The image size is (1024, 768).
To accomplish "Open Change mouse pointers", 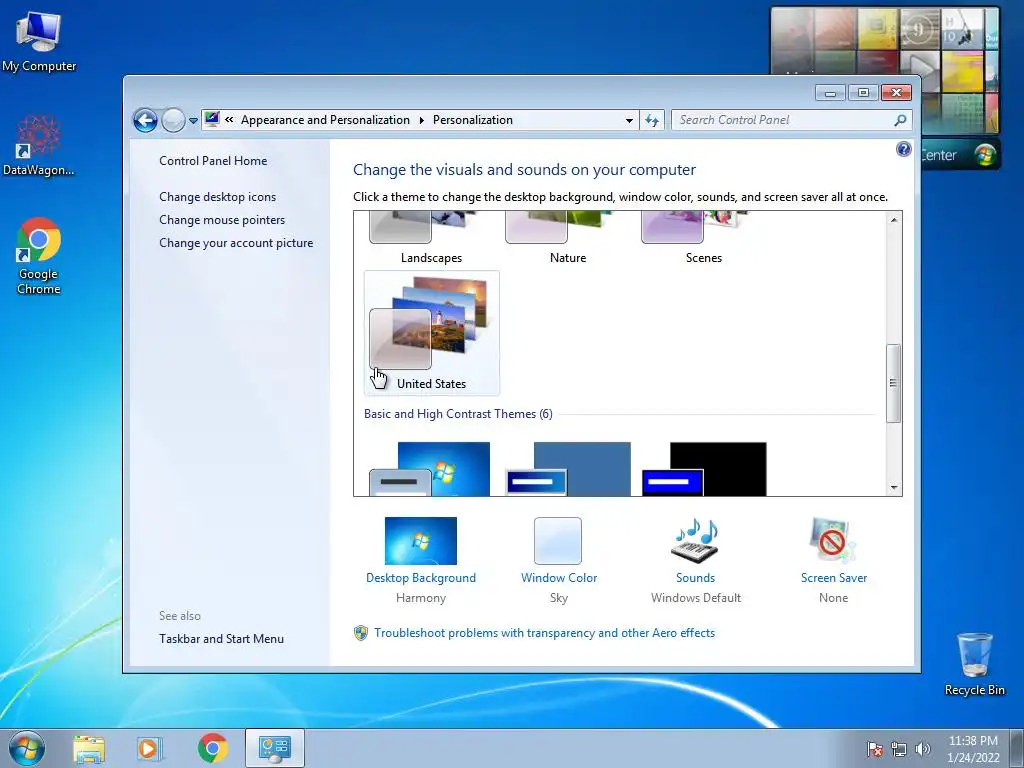I will point(222,219).
